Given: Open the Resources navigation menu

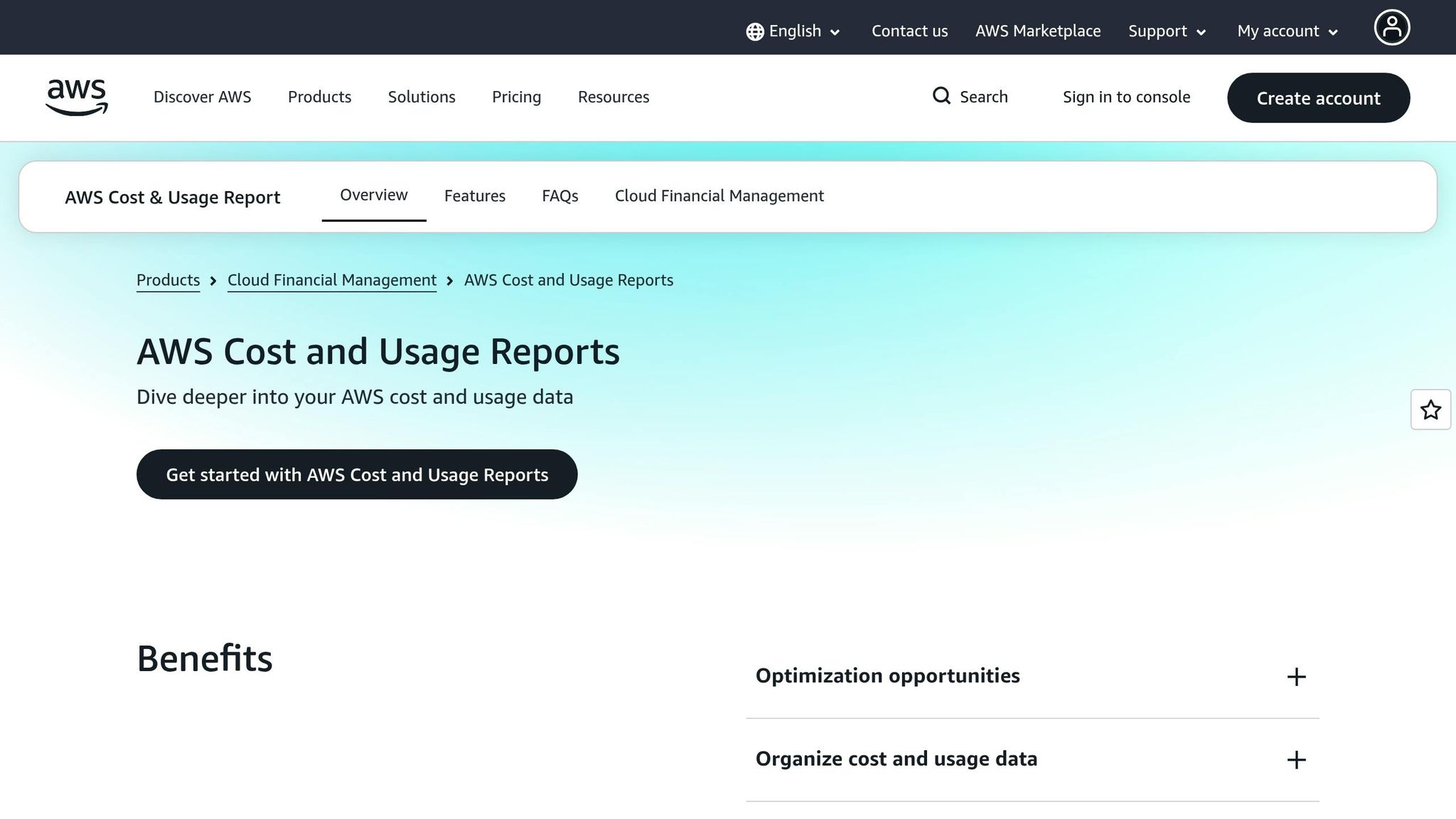Looking at the screenshot, I should tap(614, 97).
